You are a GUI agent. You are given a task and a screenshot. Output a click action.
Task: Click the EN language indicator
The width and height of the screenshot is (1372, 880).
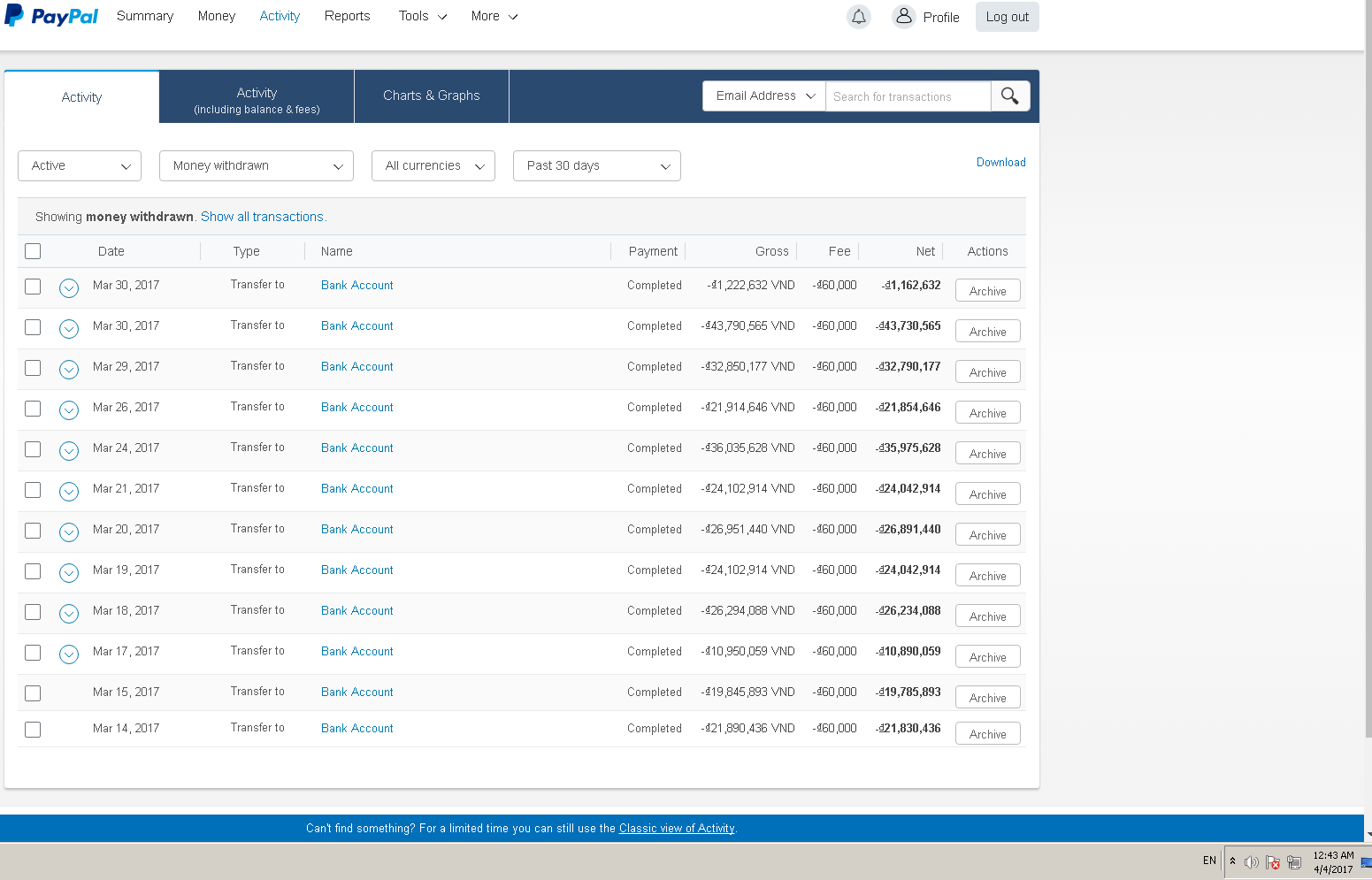pos(1209,861)
